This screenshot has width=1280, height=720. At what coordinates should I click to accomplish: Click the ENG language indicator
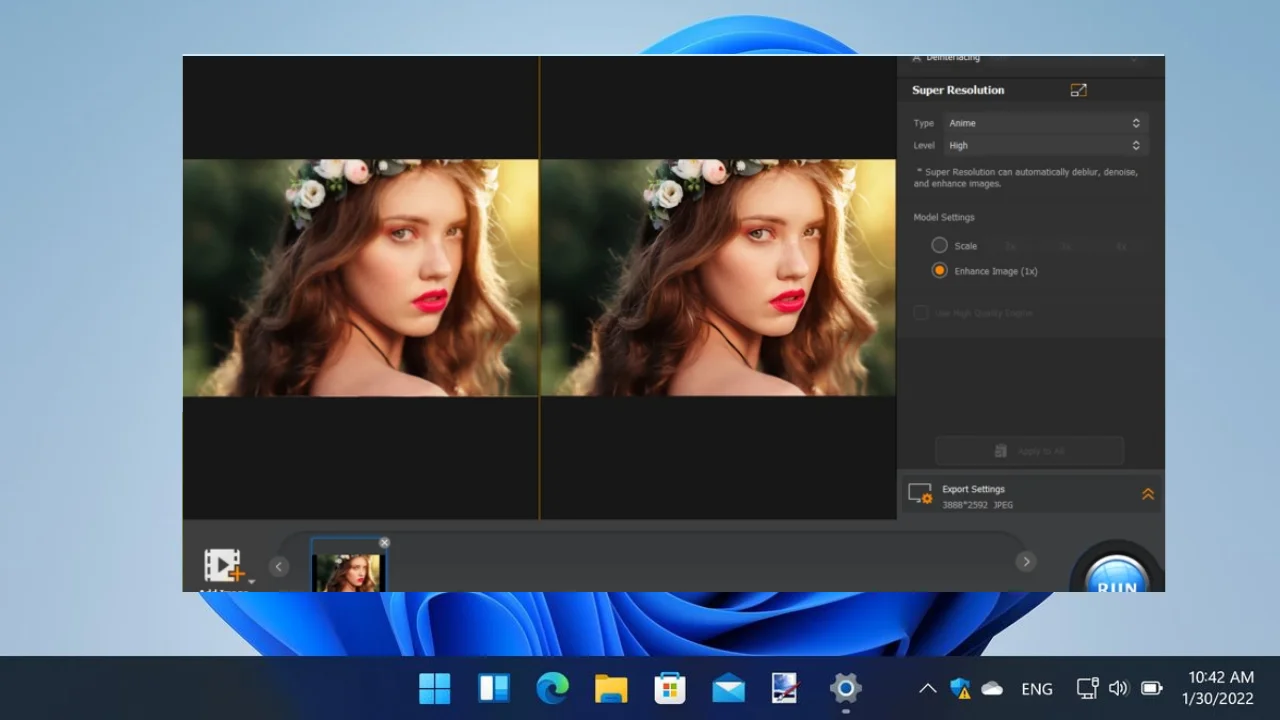1037,689
